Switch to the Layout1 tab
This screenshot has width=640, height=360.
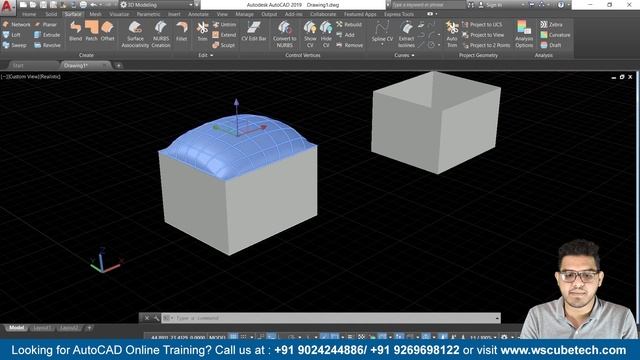(42, 328)
